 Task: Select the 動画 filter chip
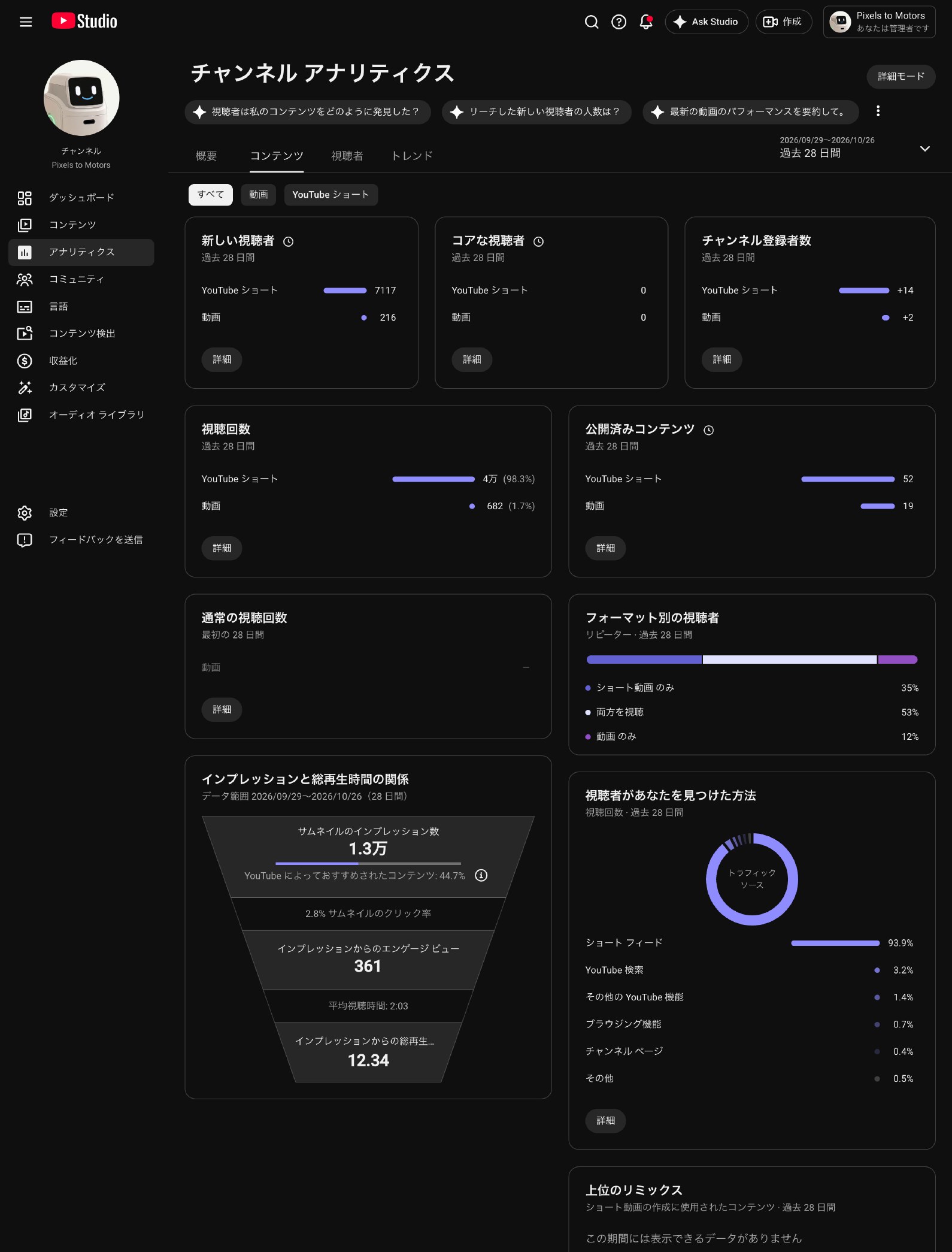pos(259,195)
